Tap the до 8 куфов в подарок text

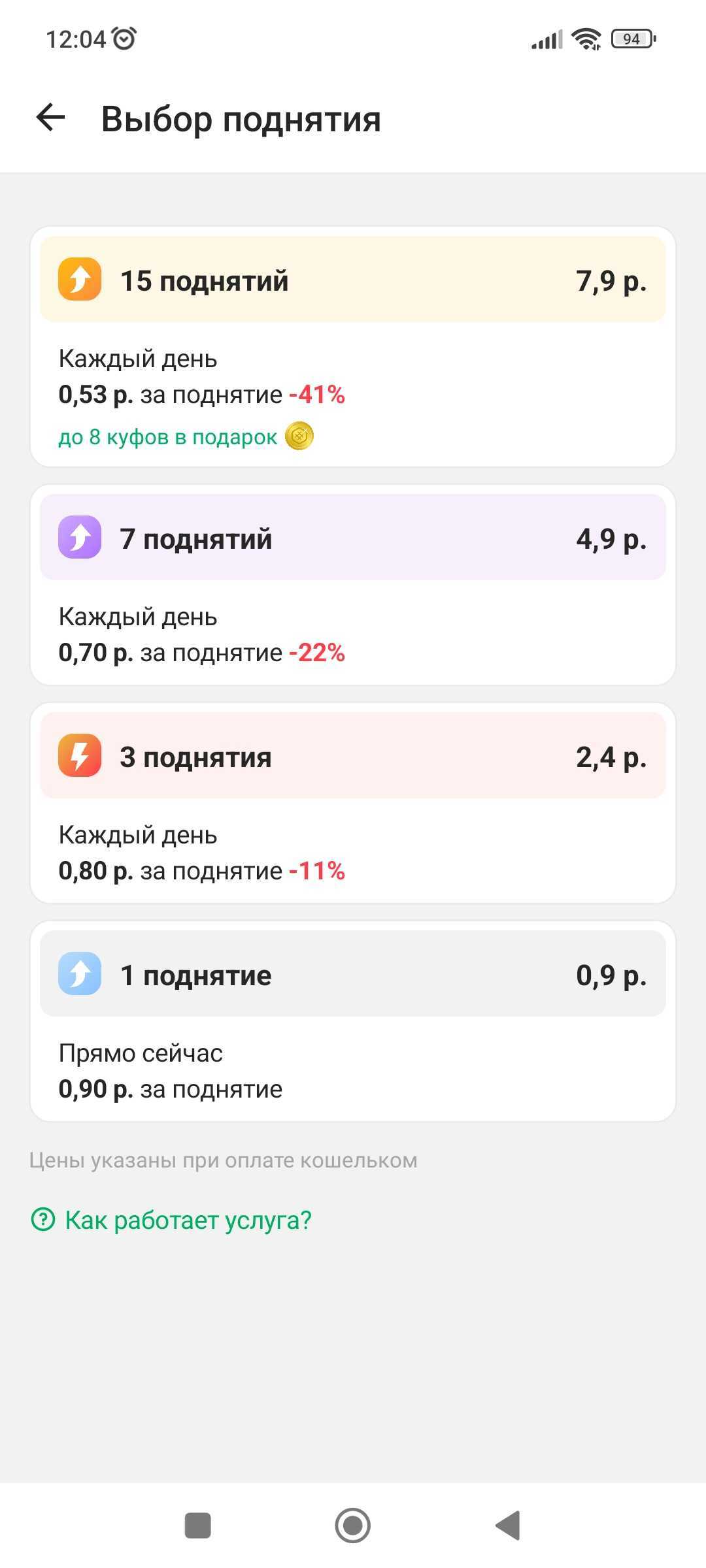click(168, 436)
